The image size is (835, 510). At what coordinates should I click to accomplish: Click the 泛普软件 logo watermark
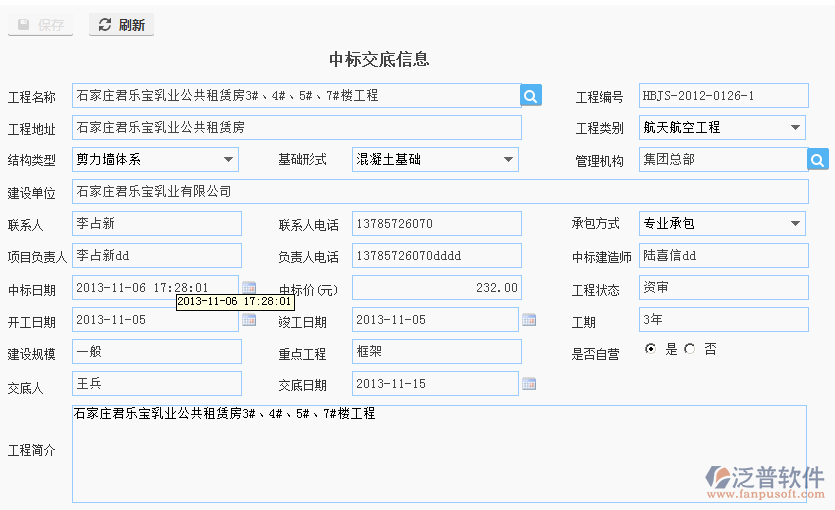click(x=765, y=480)
